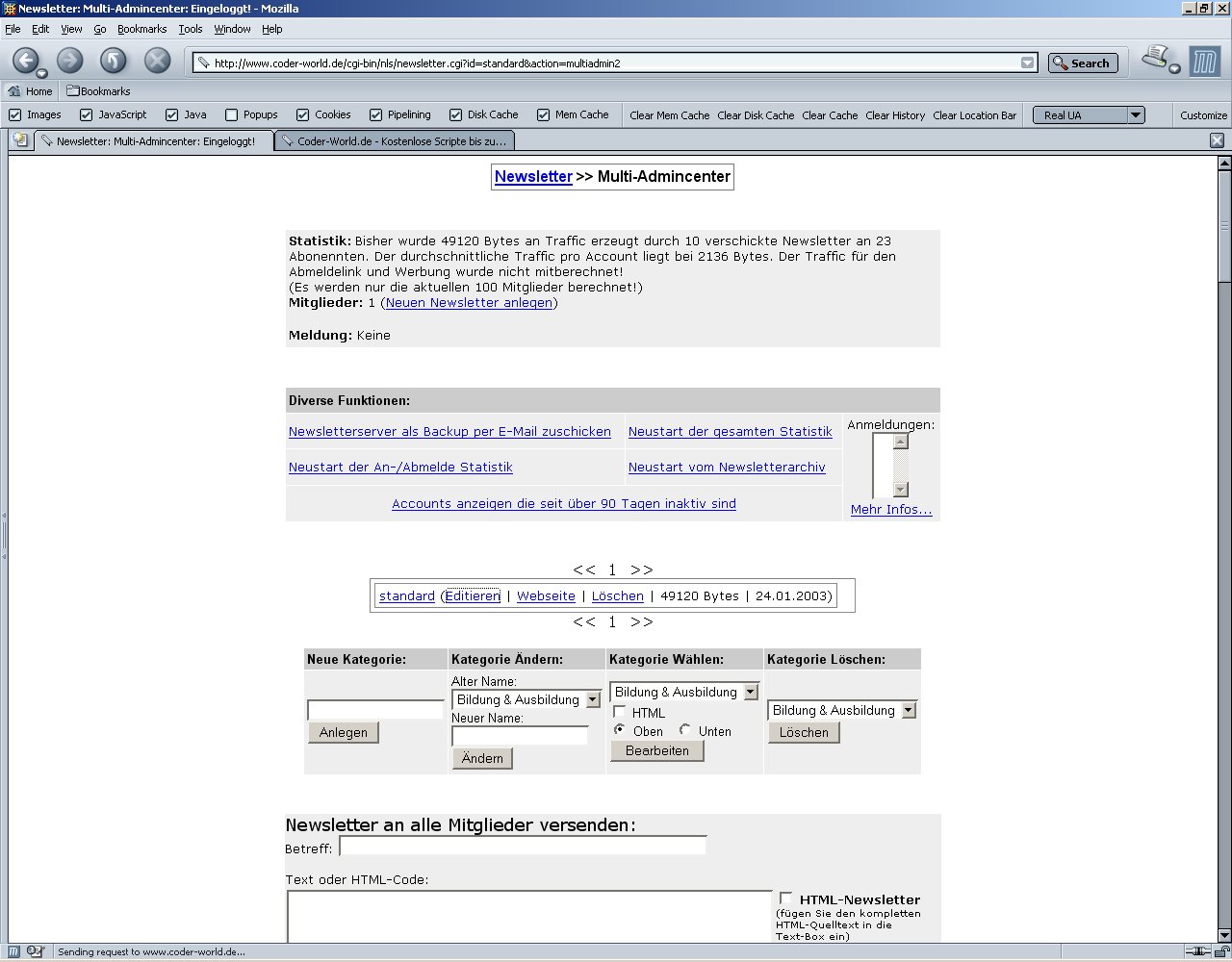1232x962 pixels.
Task: Click Clear Mem Cache in the toolbar
Action: [x=670, y=115]
